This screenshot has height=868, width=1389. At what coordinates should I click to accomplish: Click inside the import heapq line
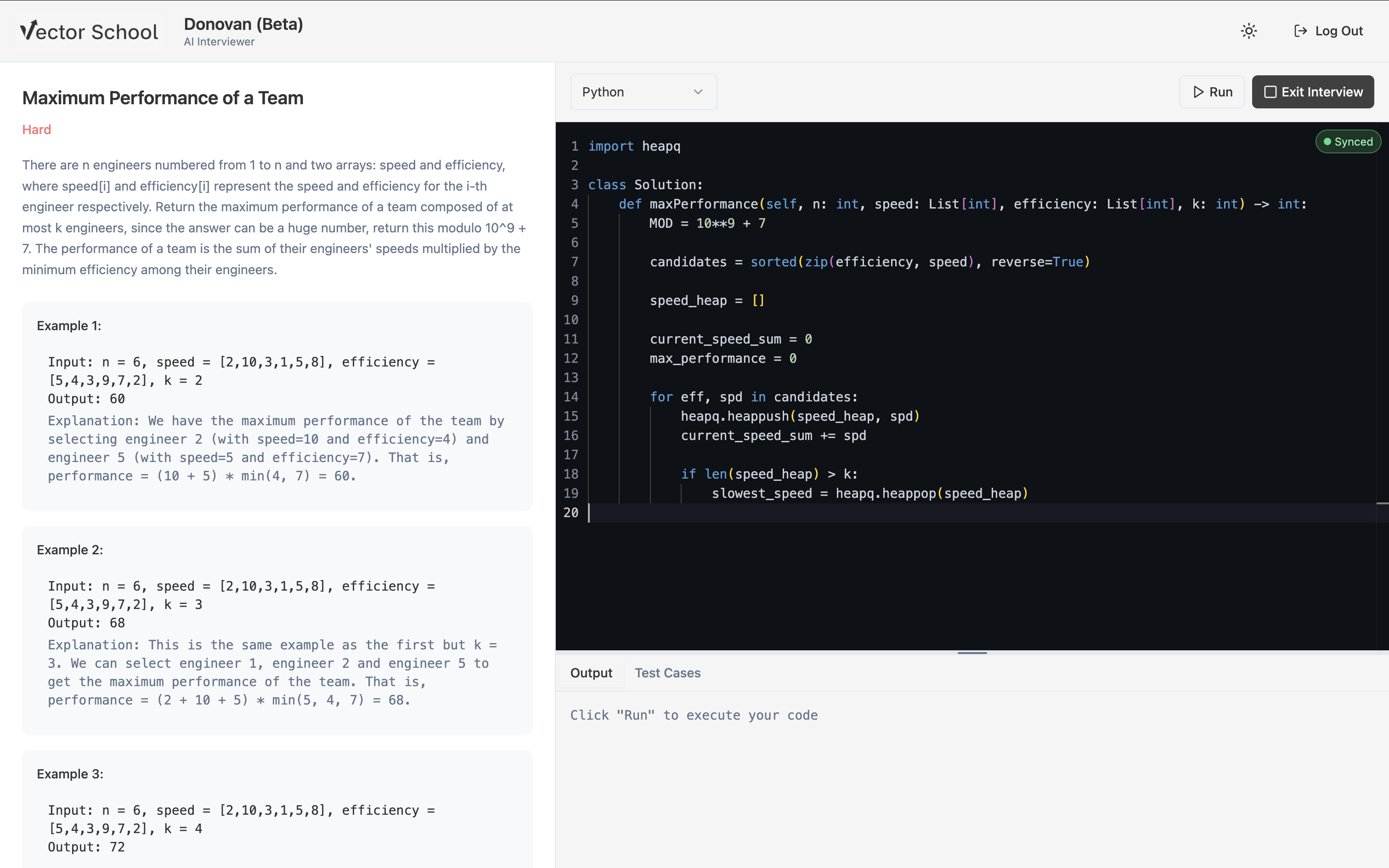click(634, 147)
